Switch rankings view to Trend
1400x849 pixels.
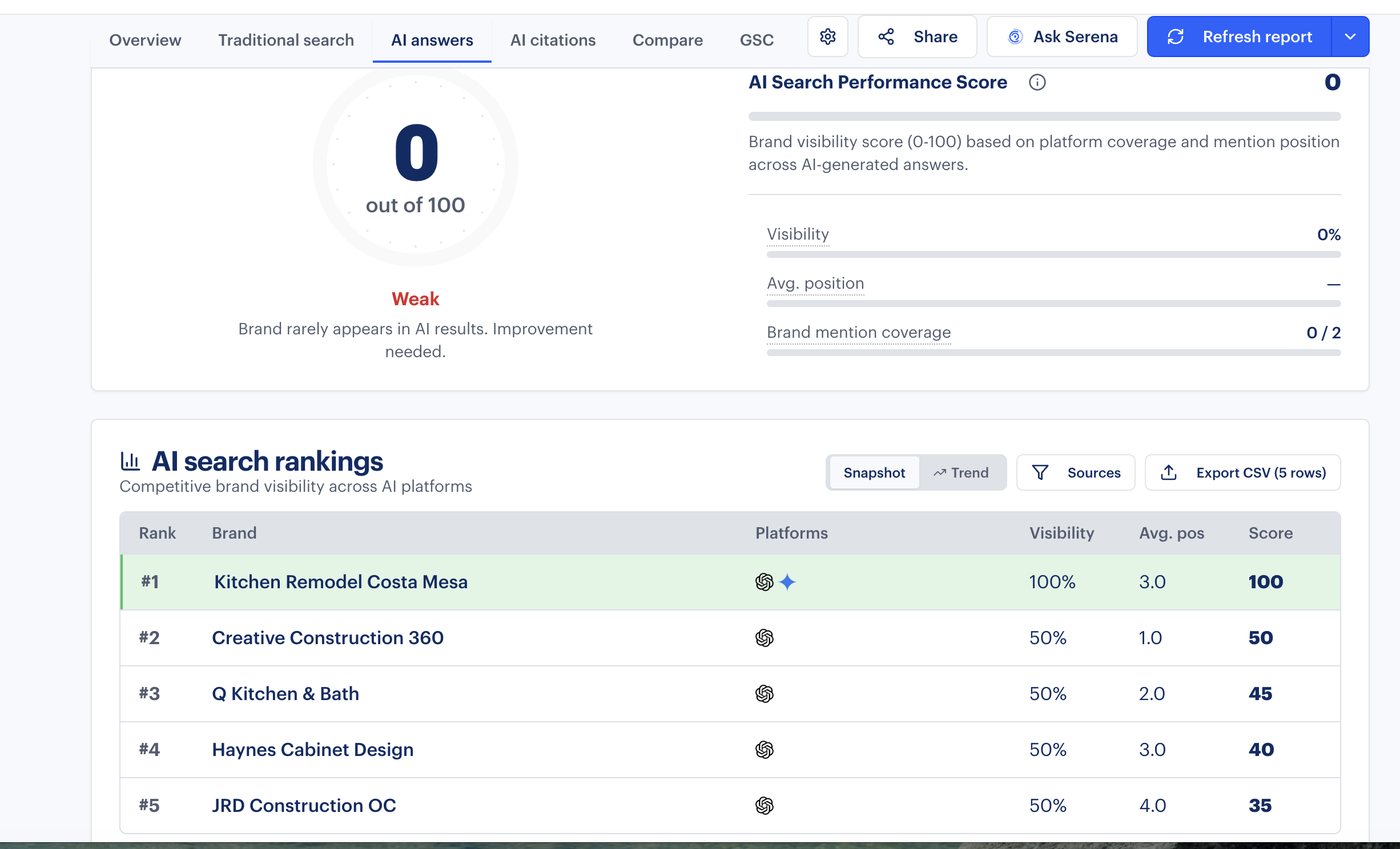point(961,473)
